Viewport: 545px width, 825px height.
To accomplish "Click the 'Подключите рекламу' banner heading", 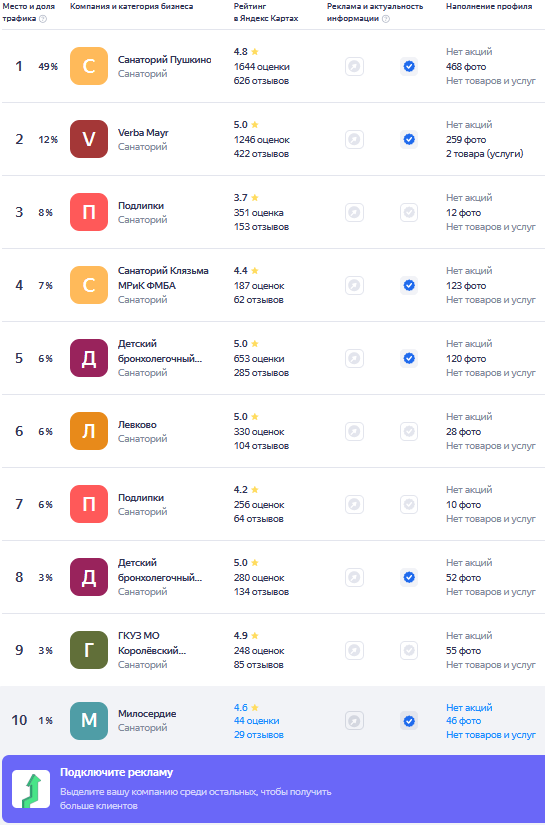I will click(116, 772).
